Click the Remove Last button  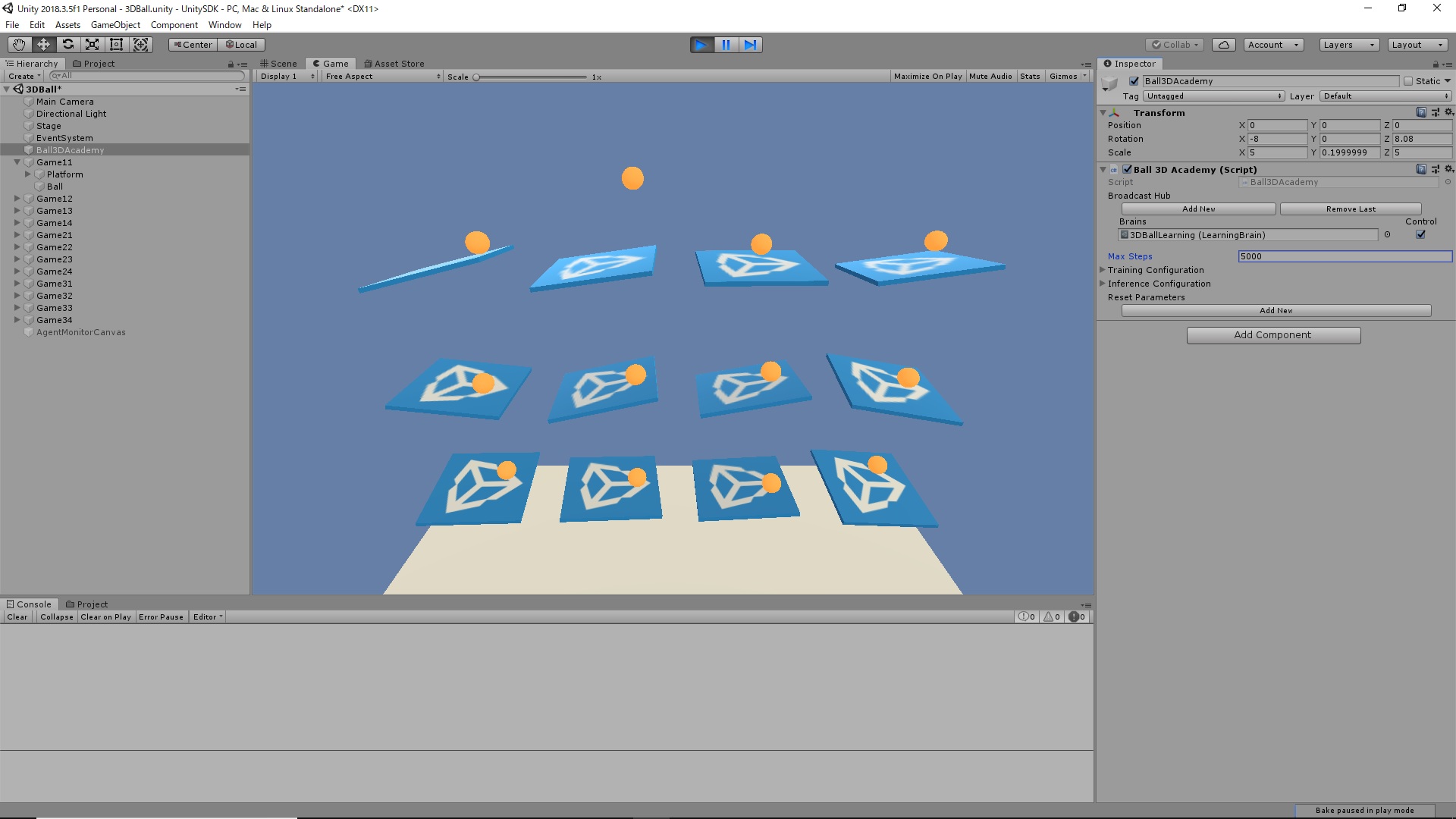[x=1351, y=209]
